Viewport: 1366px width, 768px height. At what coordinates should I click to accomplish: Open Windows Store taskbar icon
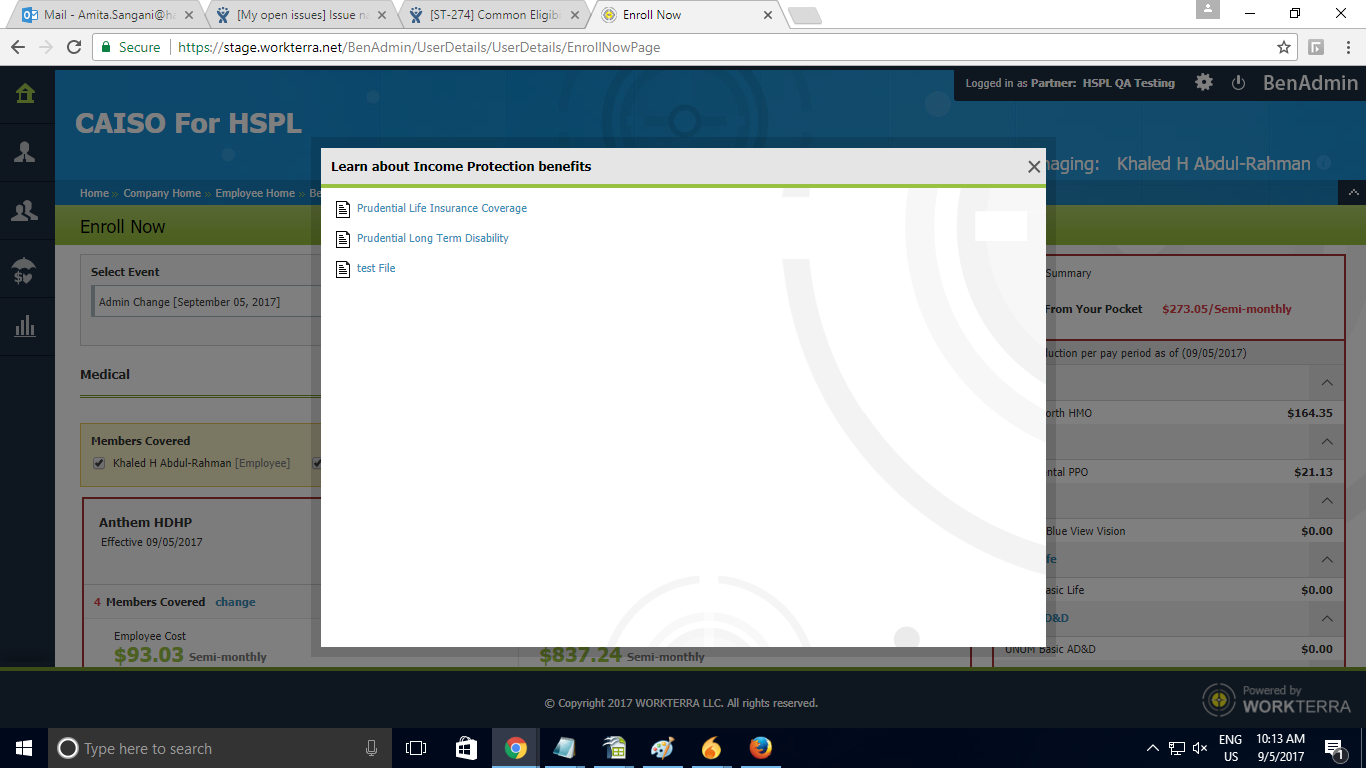point(466,748)
